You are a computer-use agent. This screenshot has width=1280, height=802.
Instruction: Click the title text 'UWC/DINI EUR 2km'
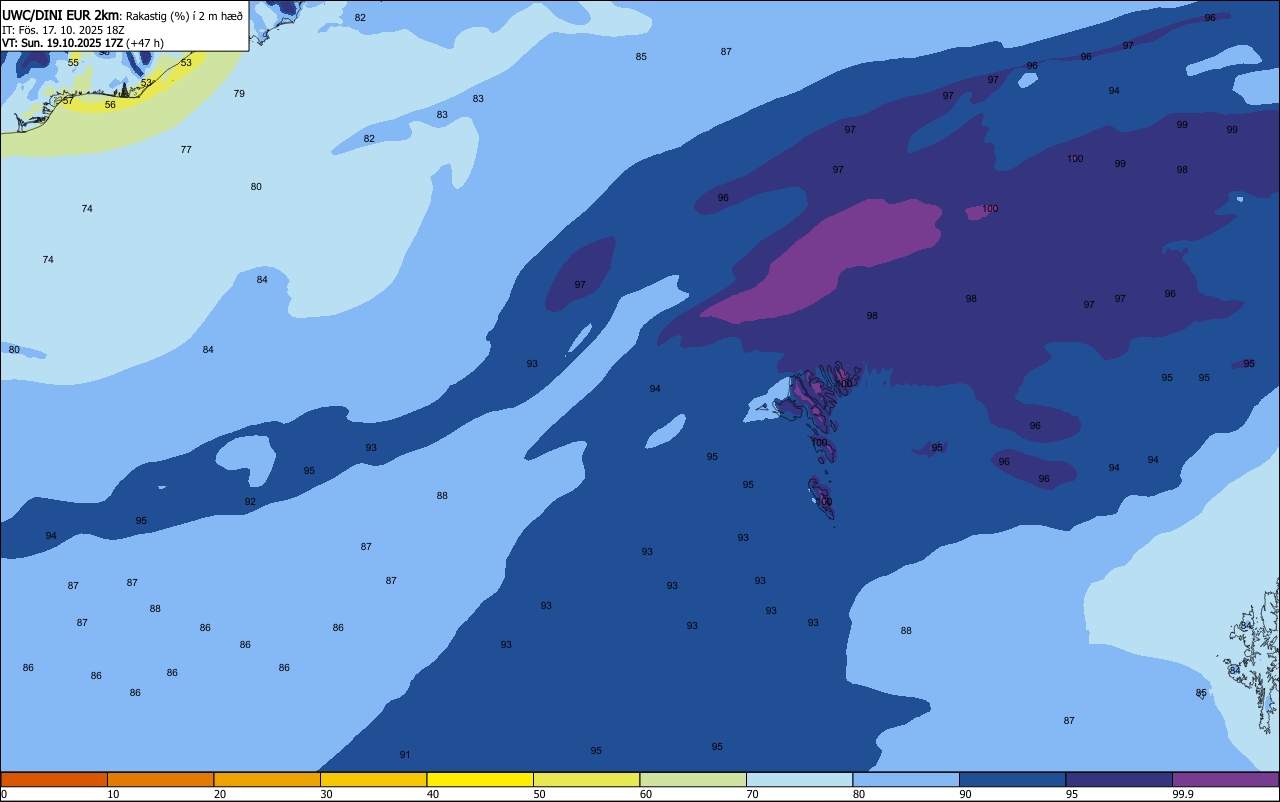[60, 15]
